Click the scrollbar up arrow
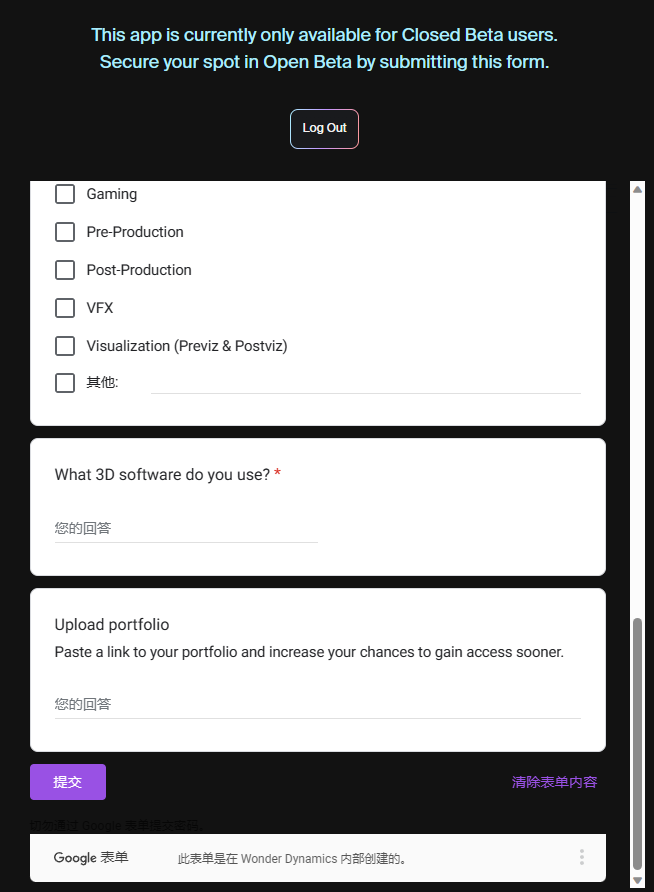The image size is (654, 892). [637, 189]
